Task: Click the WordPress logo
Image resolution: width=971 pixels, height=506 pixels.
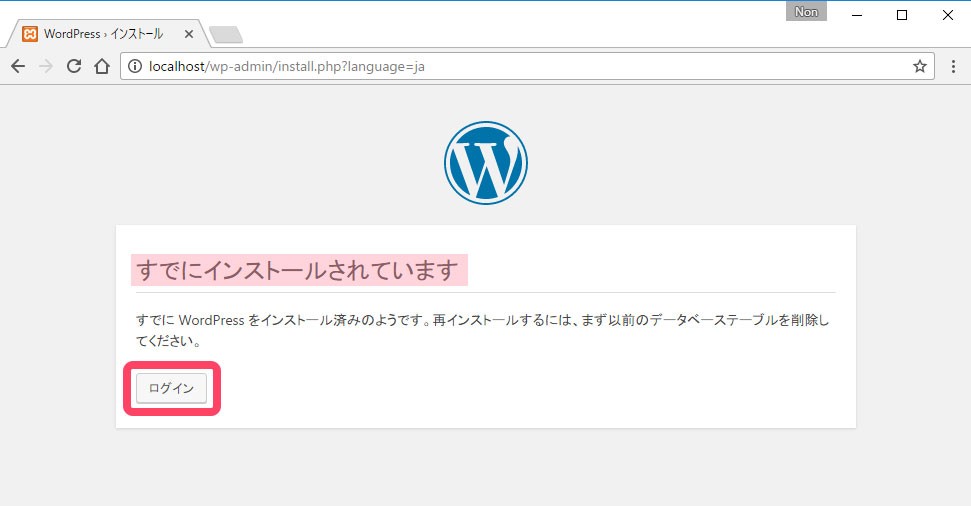Action: 486,163
